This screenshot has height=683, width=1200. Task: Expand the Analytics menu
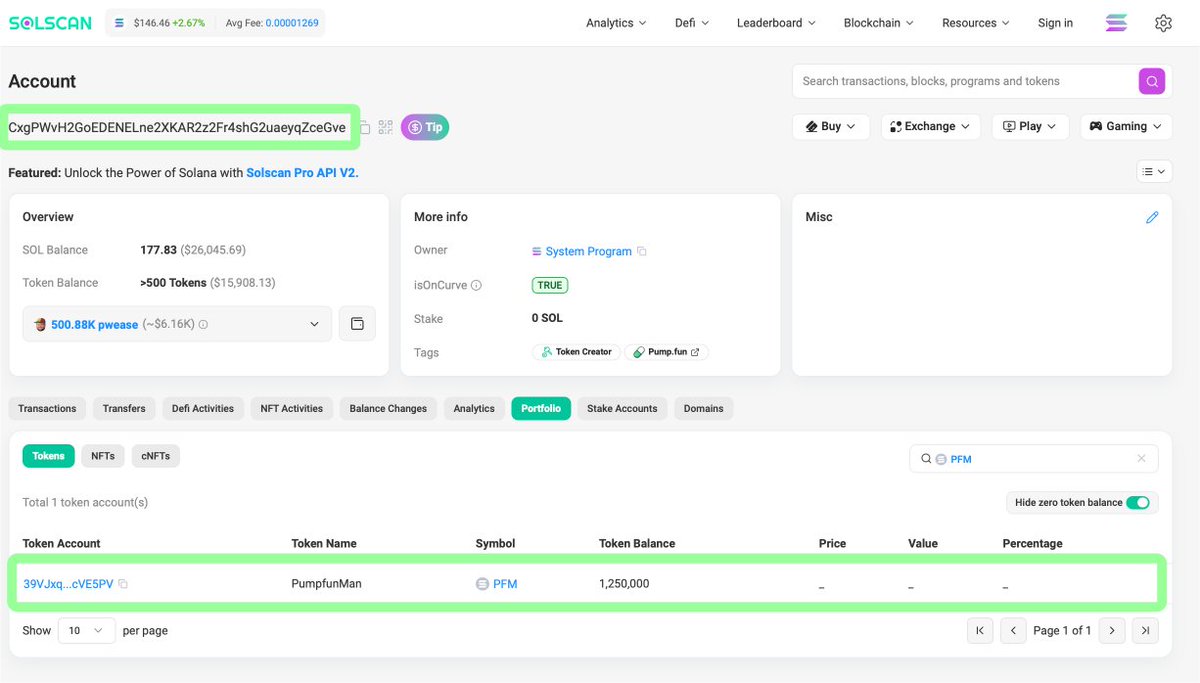click(x=616, y=23)
